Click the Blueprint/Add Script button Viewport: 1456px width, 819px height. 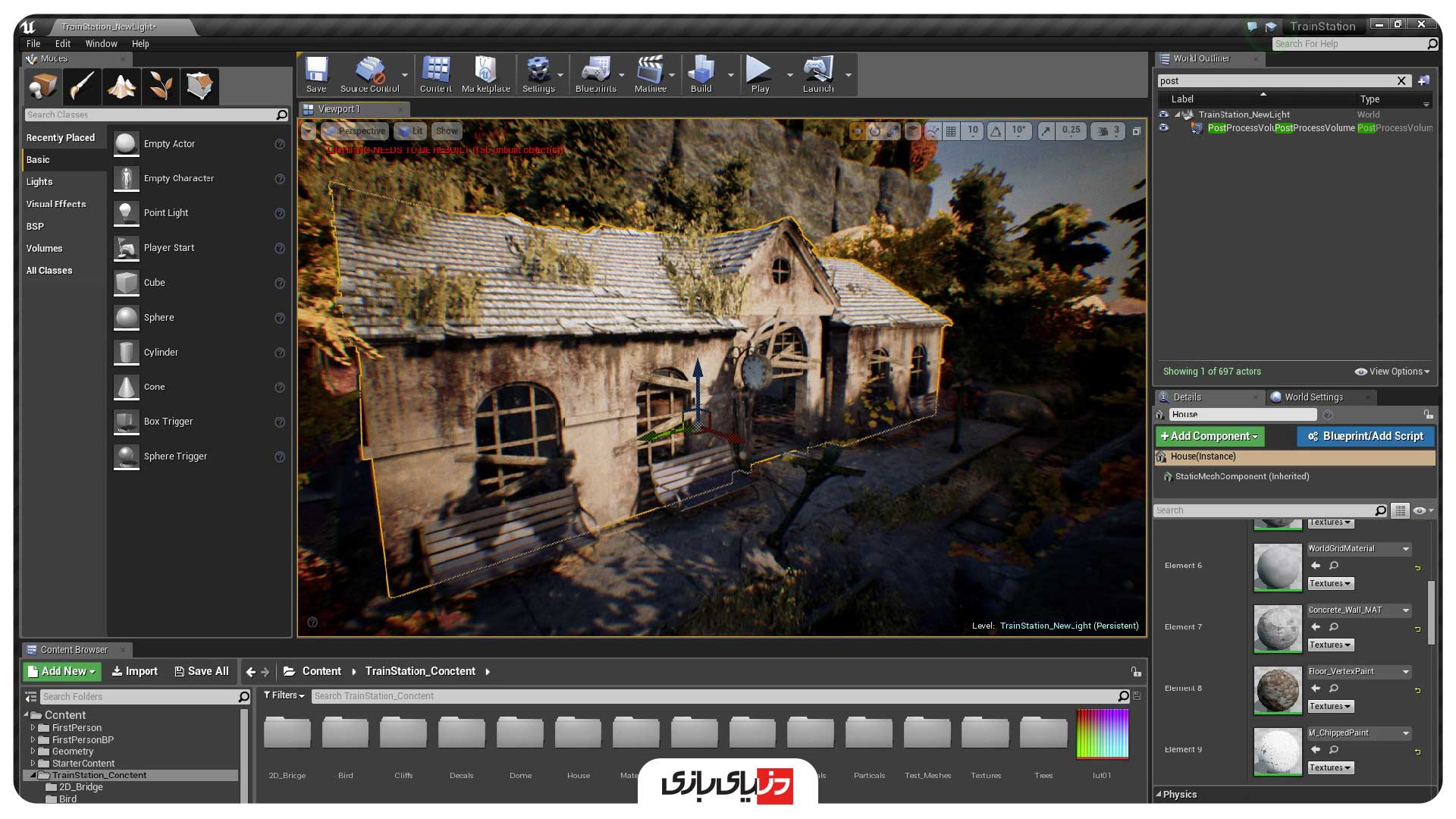pyautogui.click(x=1365, y=436)
